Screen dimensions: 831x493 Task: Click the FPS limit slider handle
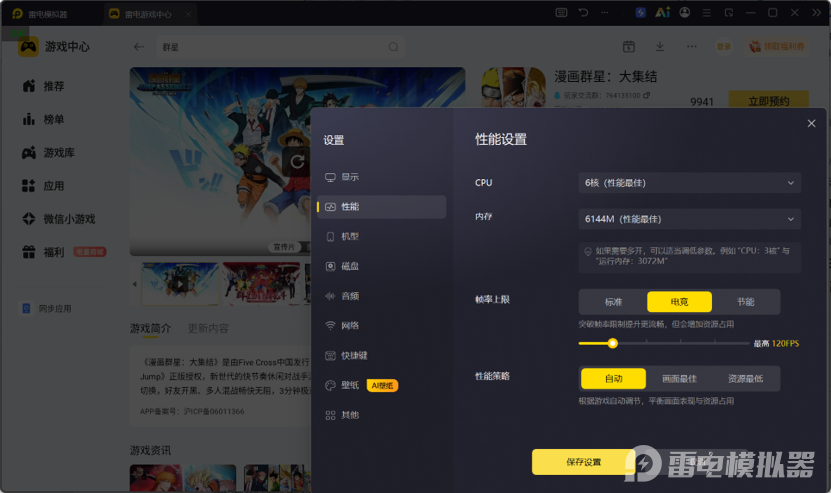pos(613,344)
